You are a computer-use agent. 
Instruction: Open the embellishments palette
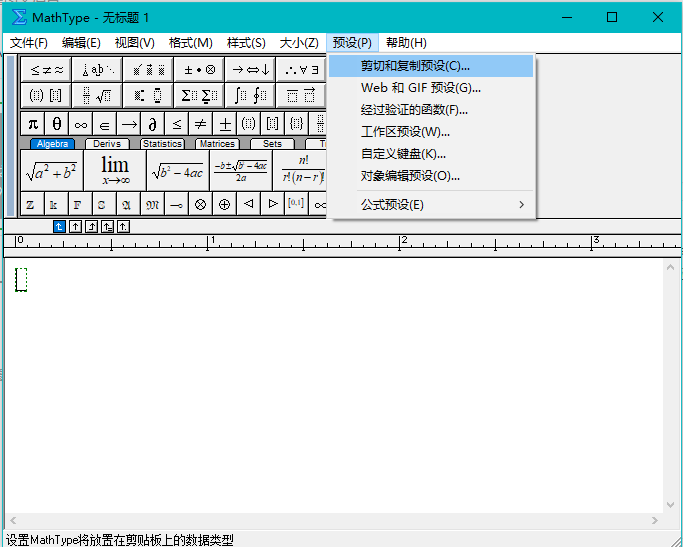(x=148, y=70)
